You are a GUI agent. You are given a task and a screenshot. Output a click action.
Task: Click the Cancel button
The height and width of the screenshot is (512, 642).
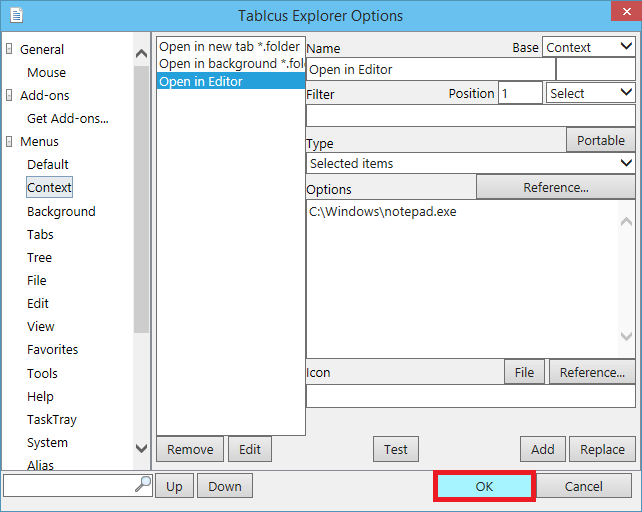[x=583, y=486]
